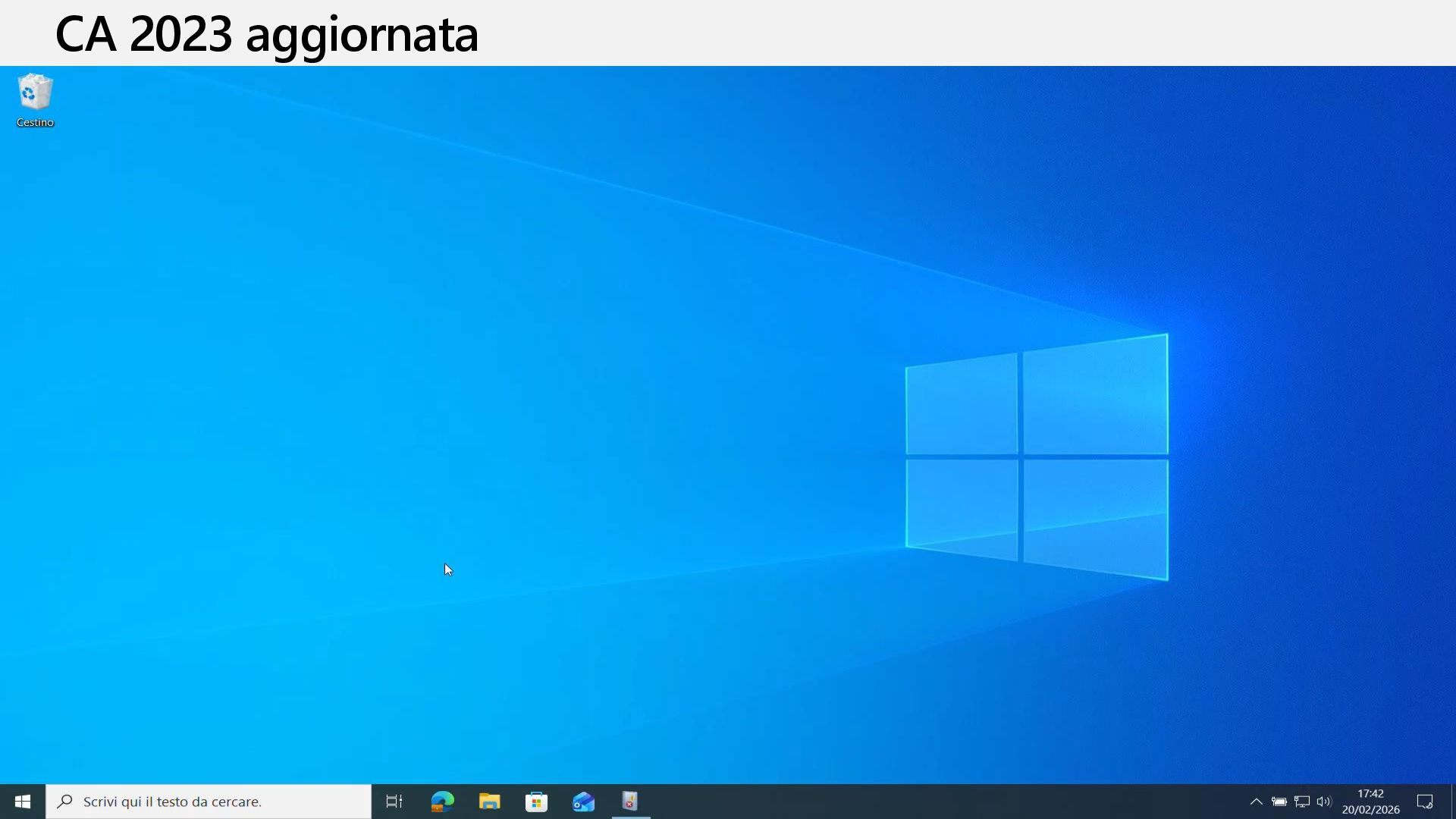Click the 'Cestino' label under the recycle bin
Viewport: 1456px width, 819px height.
[35, 122]
